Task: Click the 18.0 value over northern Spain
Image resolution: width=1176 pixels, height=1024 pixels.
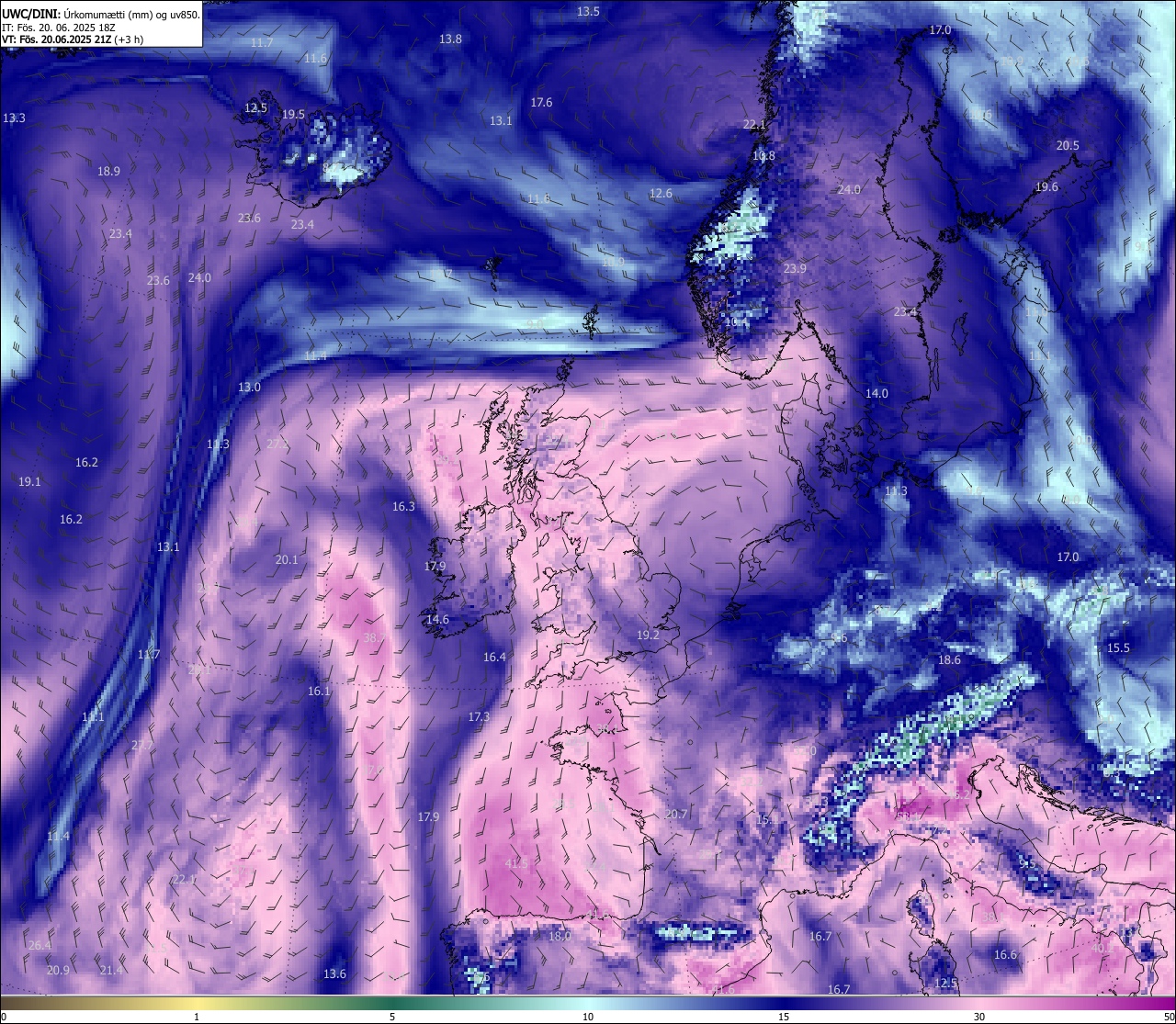Action: 560,937
